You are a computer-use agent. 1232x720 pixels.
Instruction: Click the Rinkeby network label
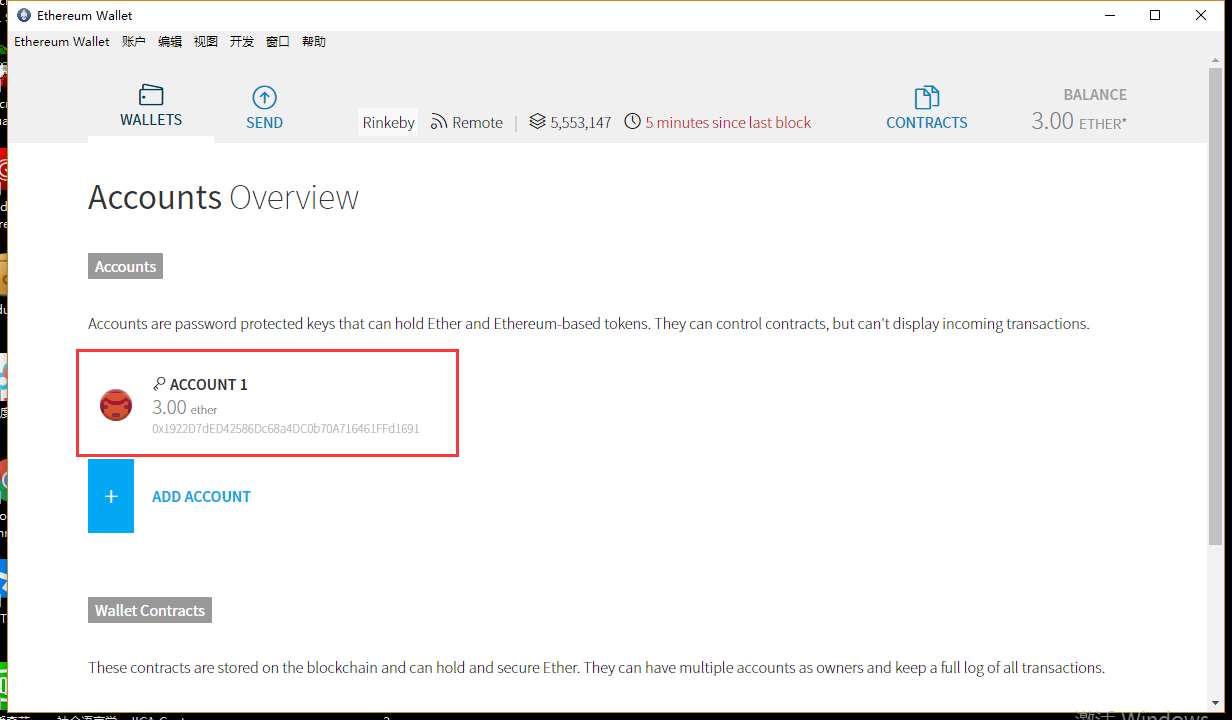388,122
